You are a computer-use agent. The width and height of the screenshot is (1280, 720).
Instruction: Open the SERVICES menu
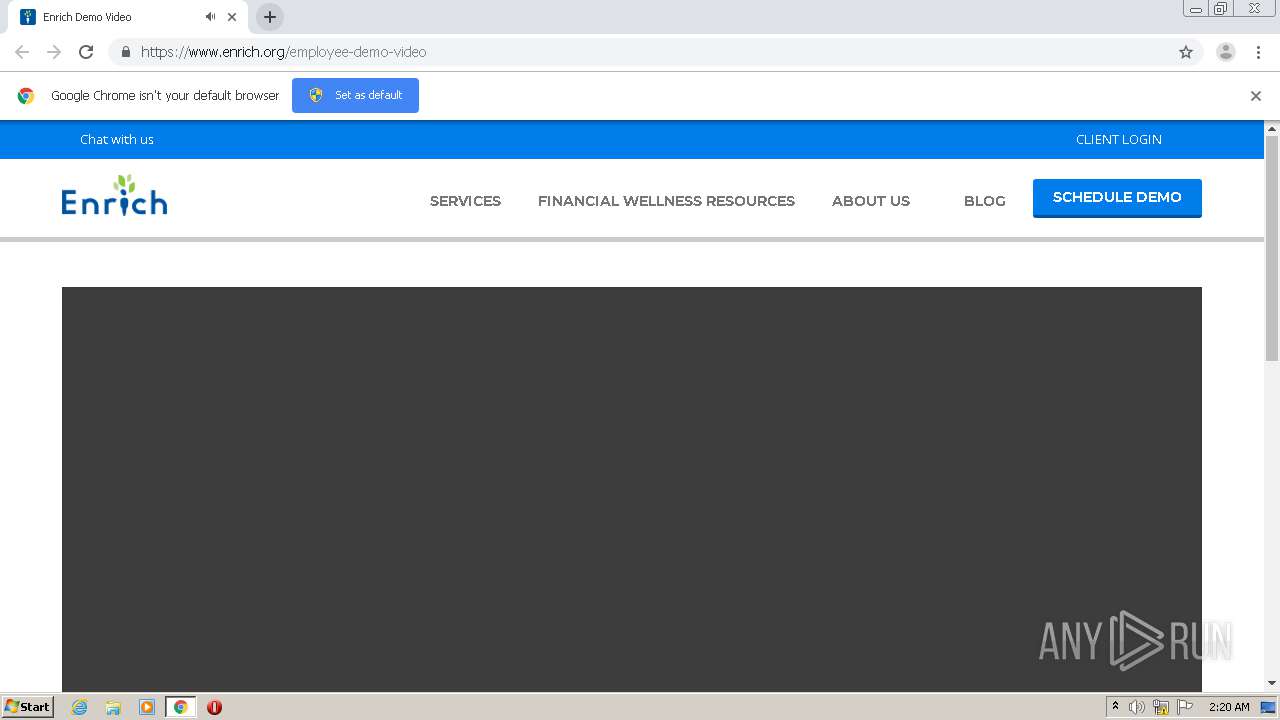coord(465,201)
